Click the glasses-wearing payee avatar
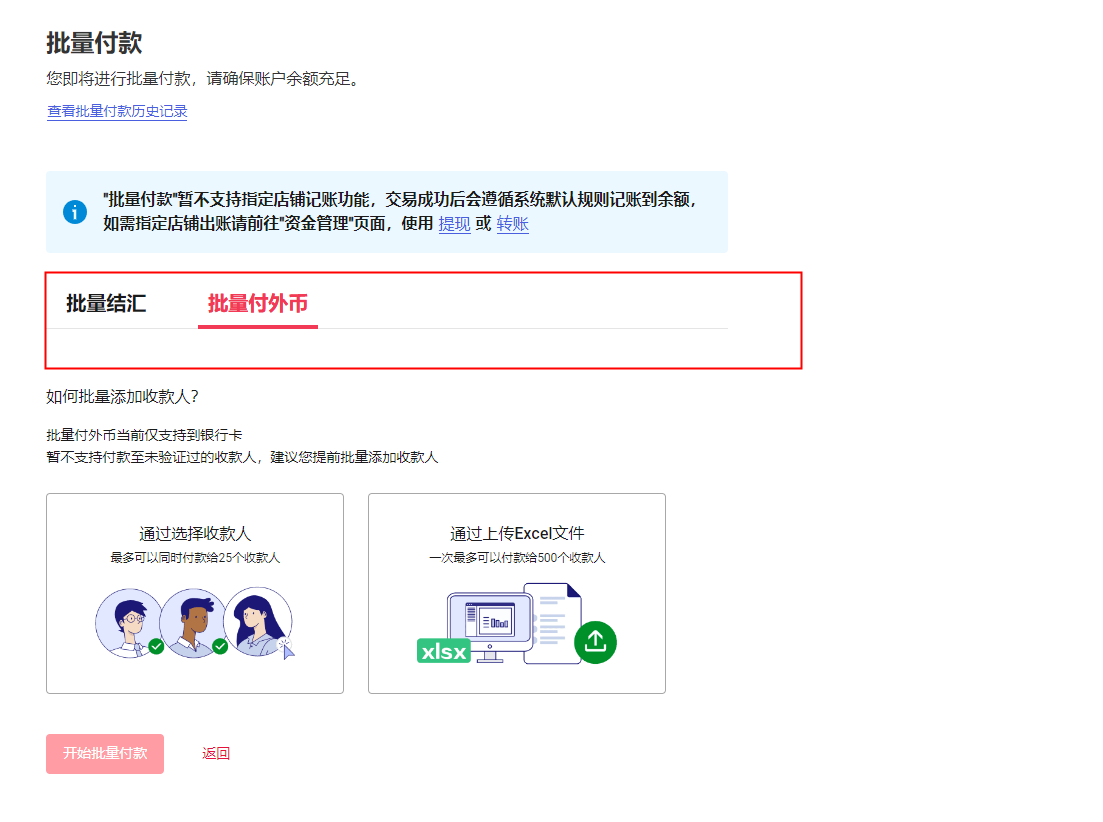 pos(129,623)
